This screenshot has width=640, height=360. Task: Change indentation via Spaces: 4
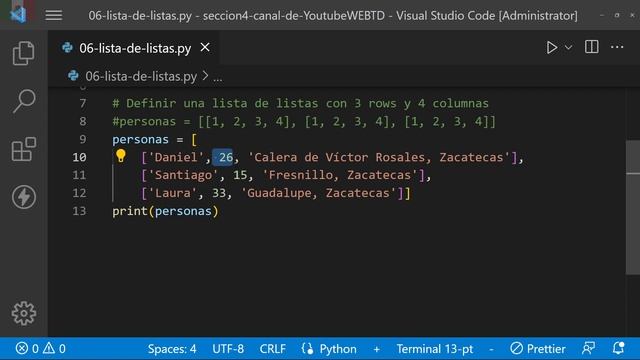[x=172, y=349]
